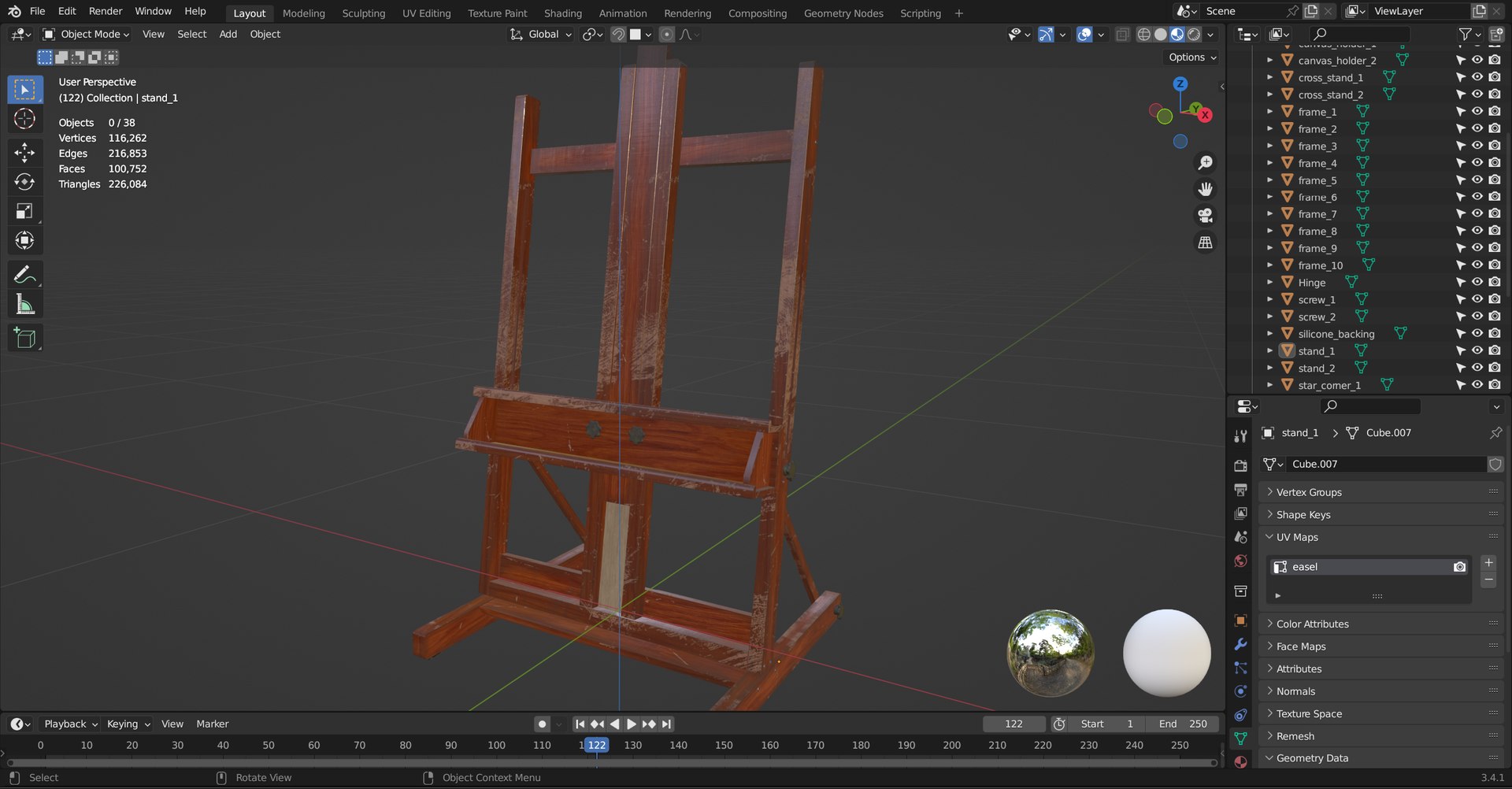The width and height of the screenshot is (1512, 789).
Task: Toggle X-ray display in viewport header
Action: [x=1122, y=35]
